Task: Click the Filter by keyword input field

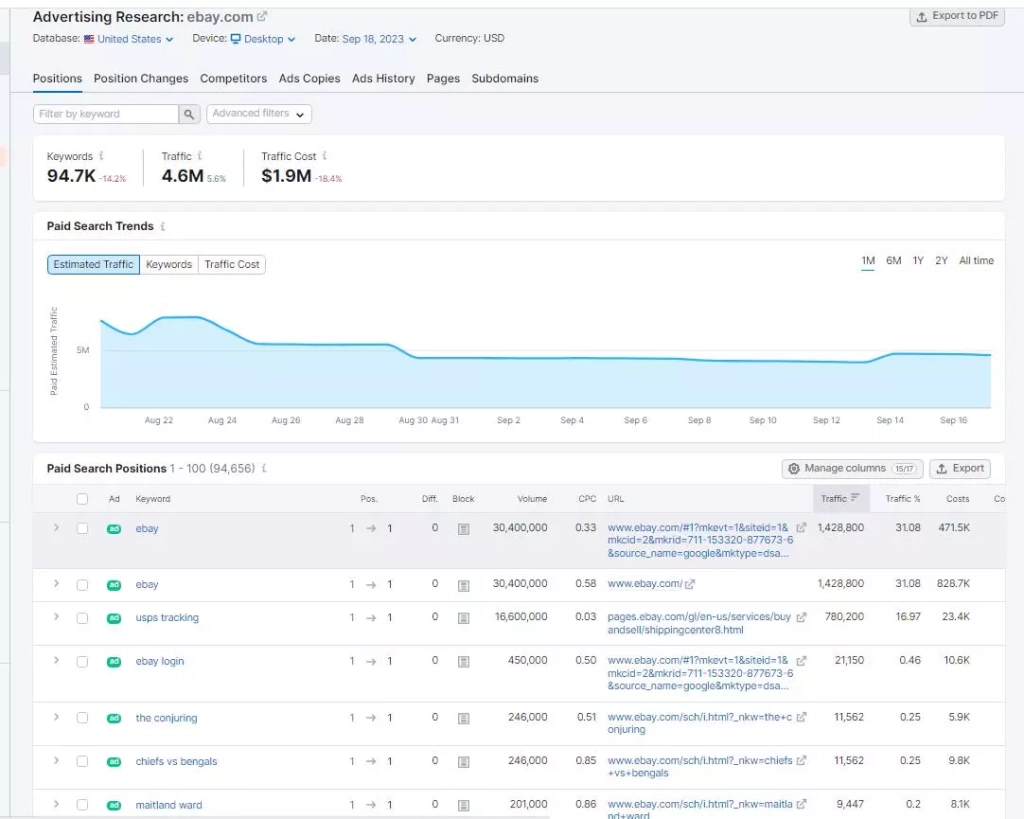Action: point(106,114)
